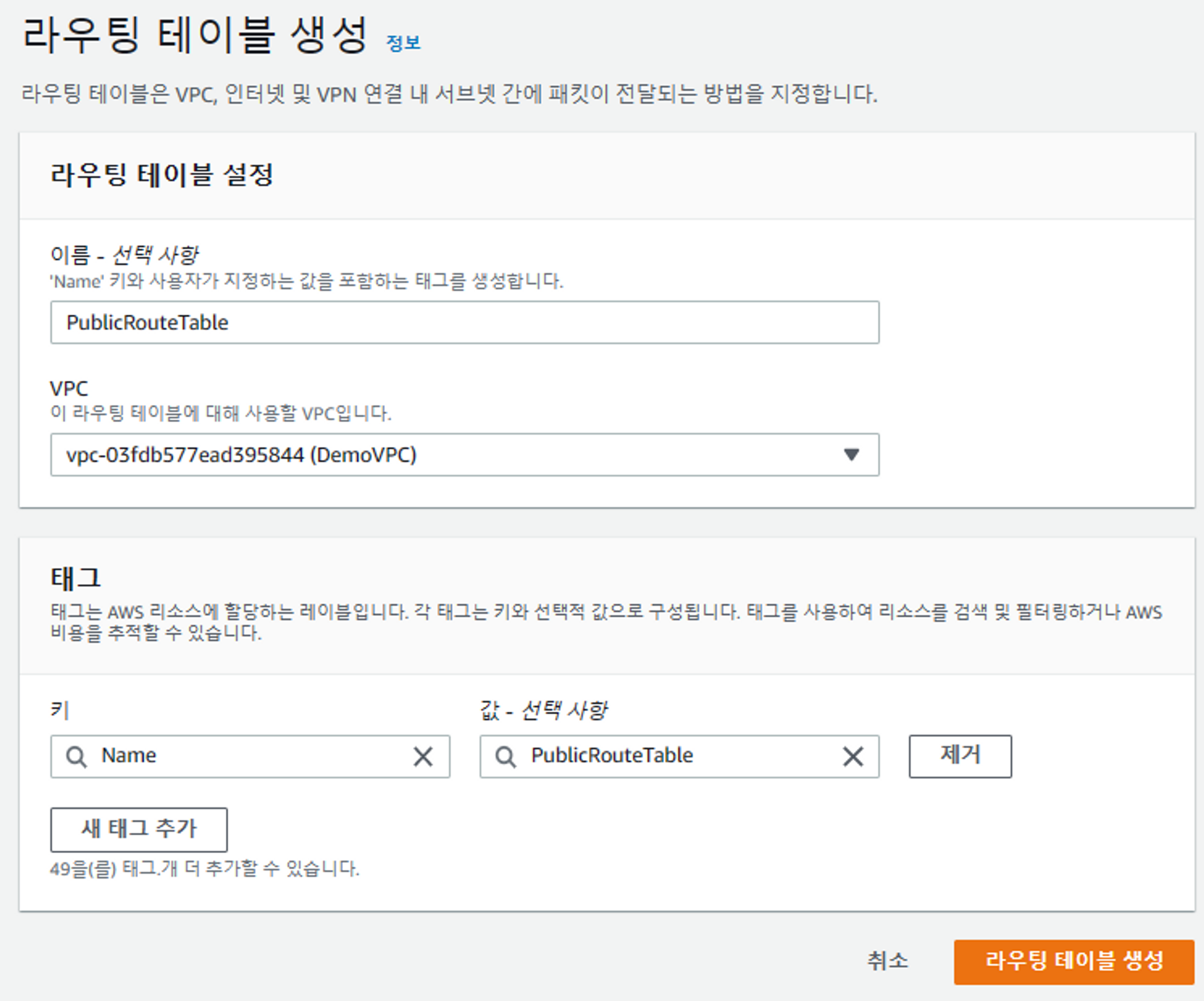Screen dimensions: 1204x1001
Task: Clear the Name tag key field
Action: [423, 756]
